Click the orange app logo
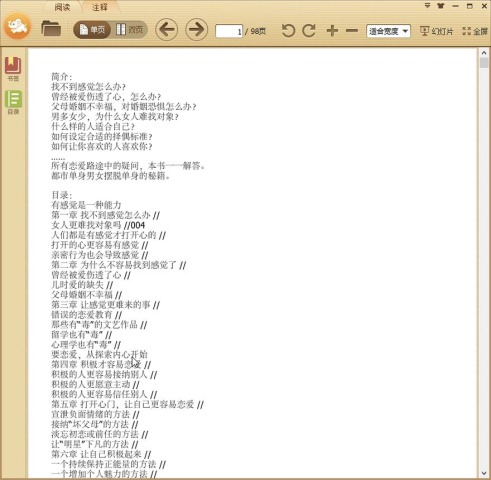 (x=17, y=26)
